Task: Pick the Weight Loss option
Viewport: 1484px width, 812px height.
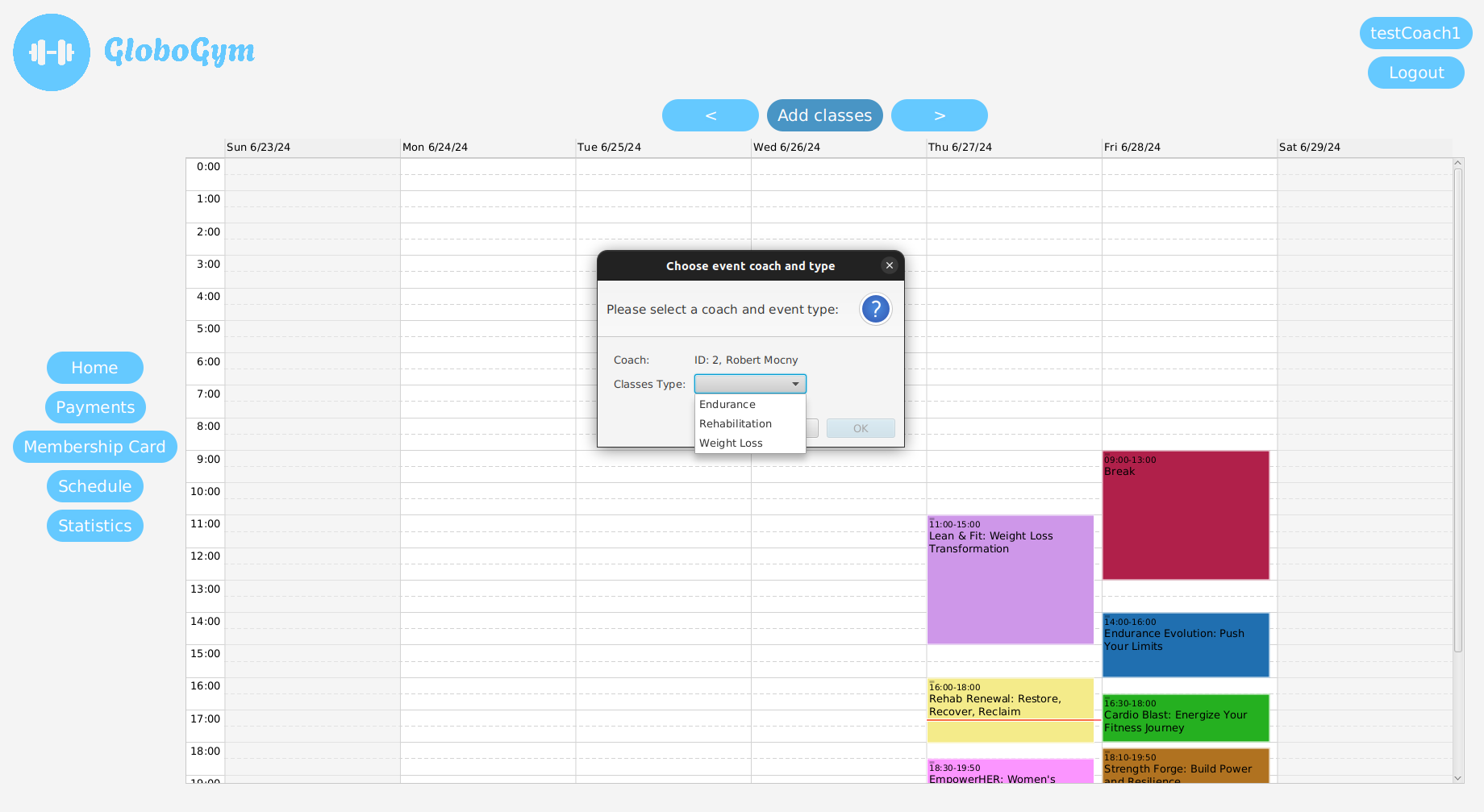Action: pyautogui.click(x=731, y=443)
